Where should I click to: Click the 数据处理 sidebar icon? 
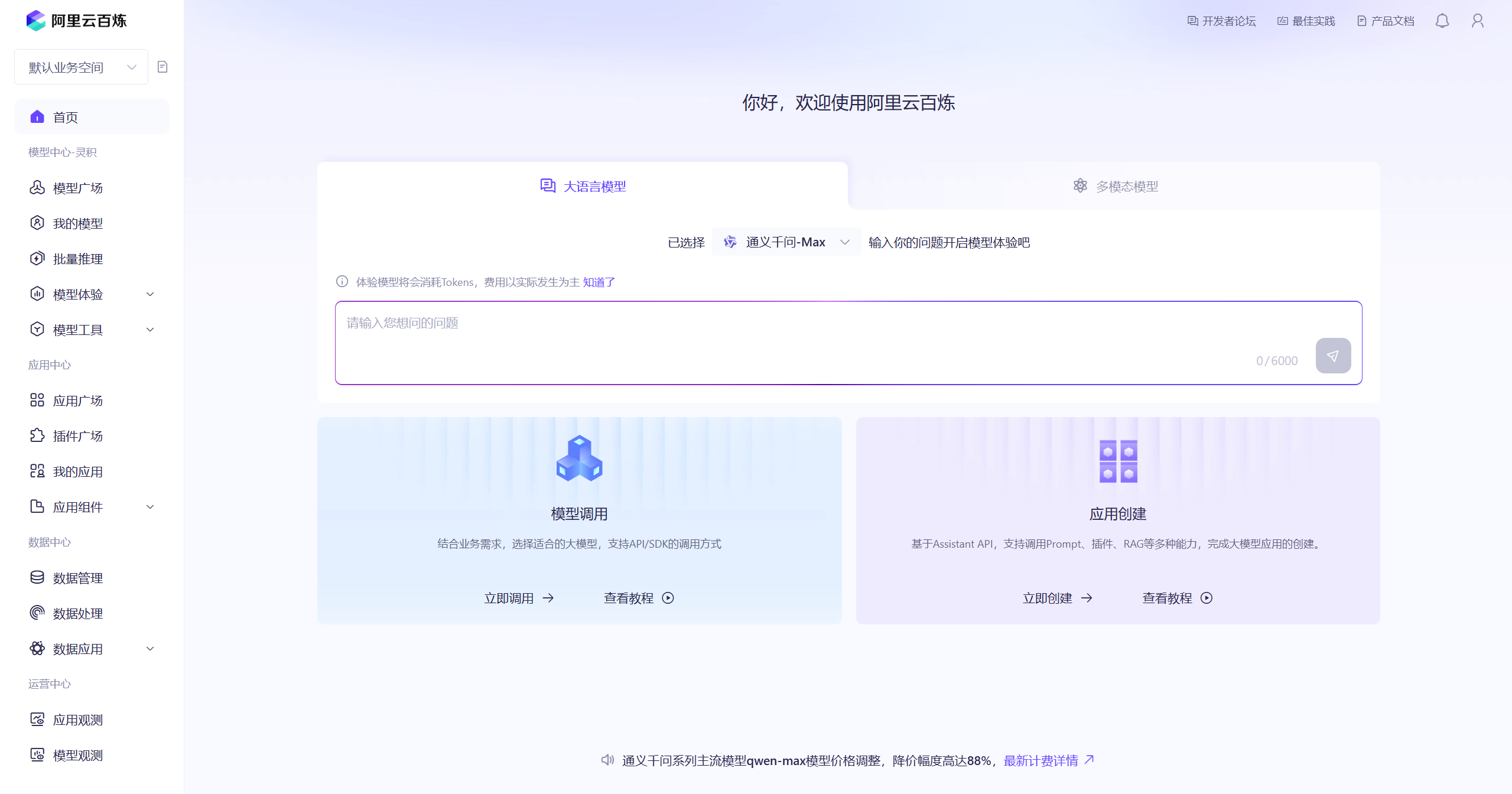click(x=37, y=613)
